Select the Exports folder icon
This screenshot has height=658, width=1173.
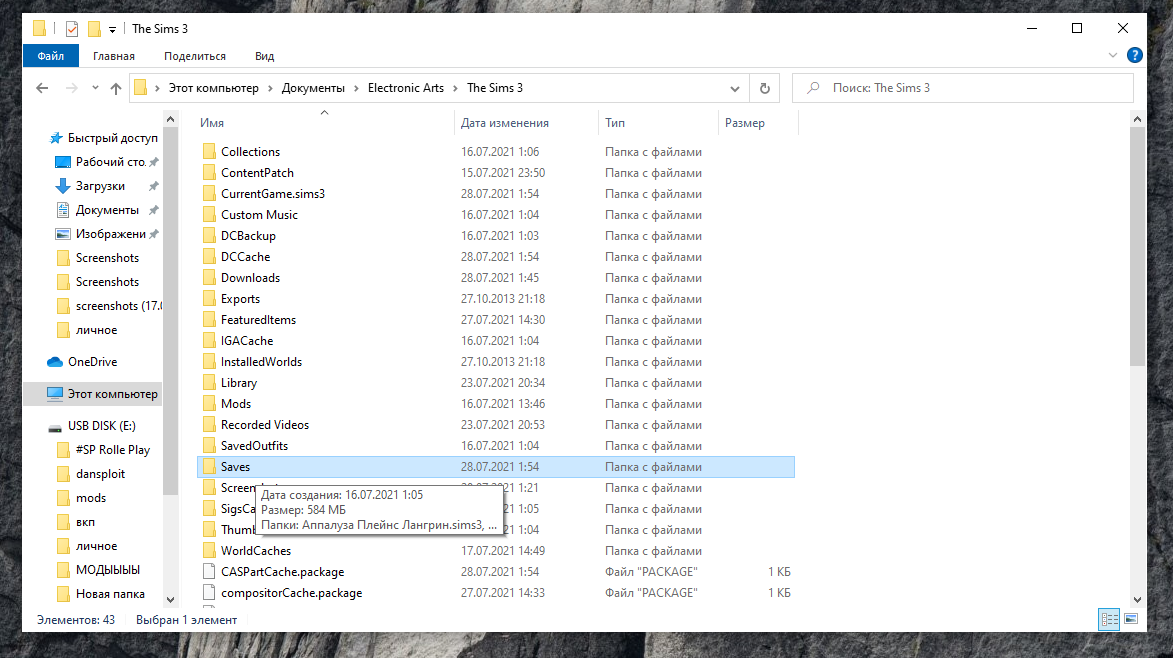[x=209, y=298]
